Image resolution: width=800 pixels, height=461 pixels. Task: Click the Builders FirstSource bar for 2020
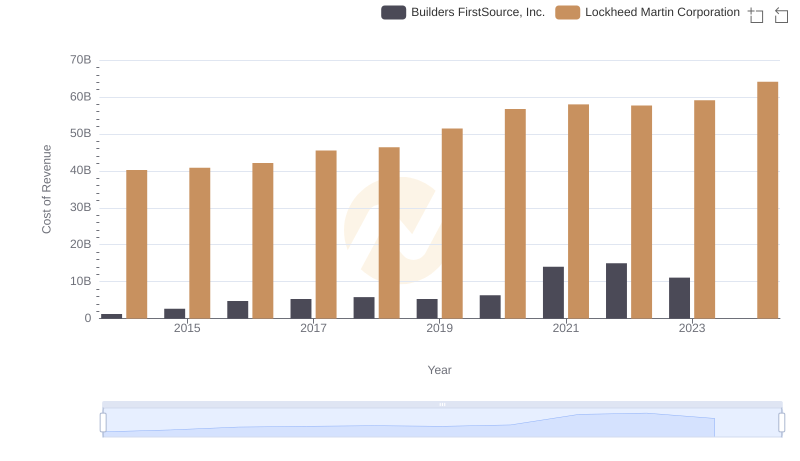[490, 307]
